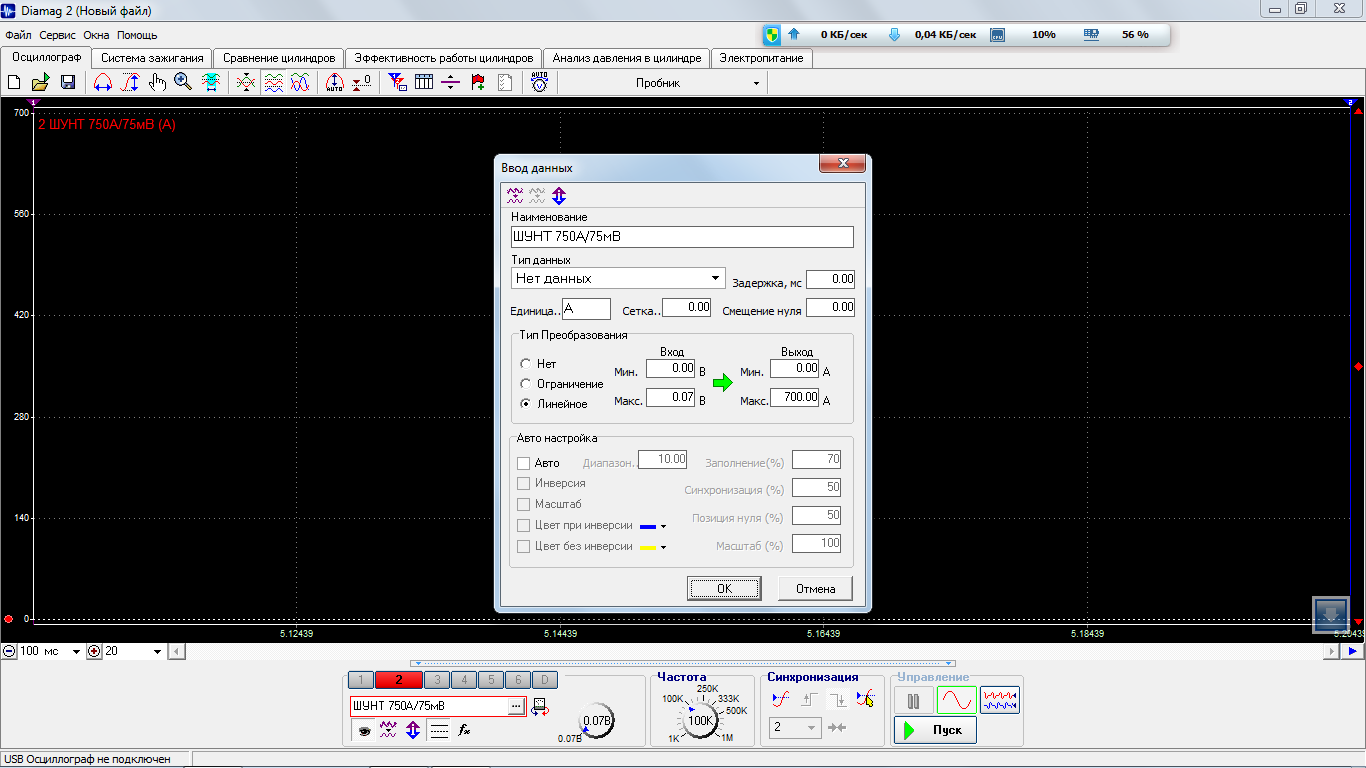Switch to Сравнение цилиндров tab
This screenshot has width=1366, height=768.
[279, 58]
